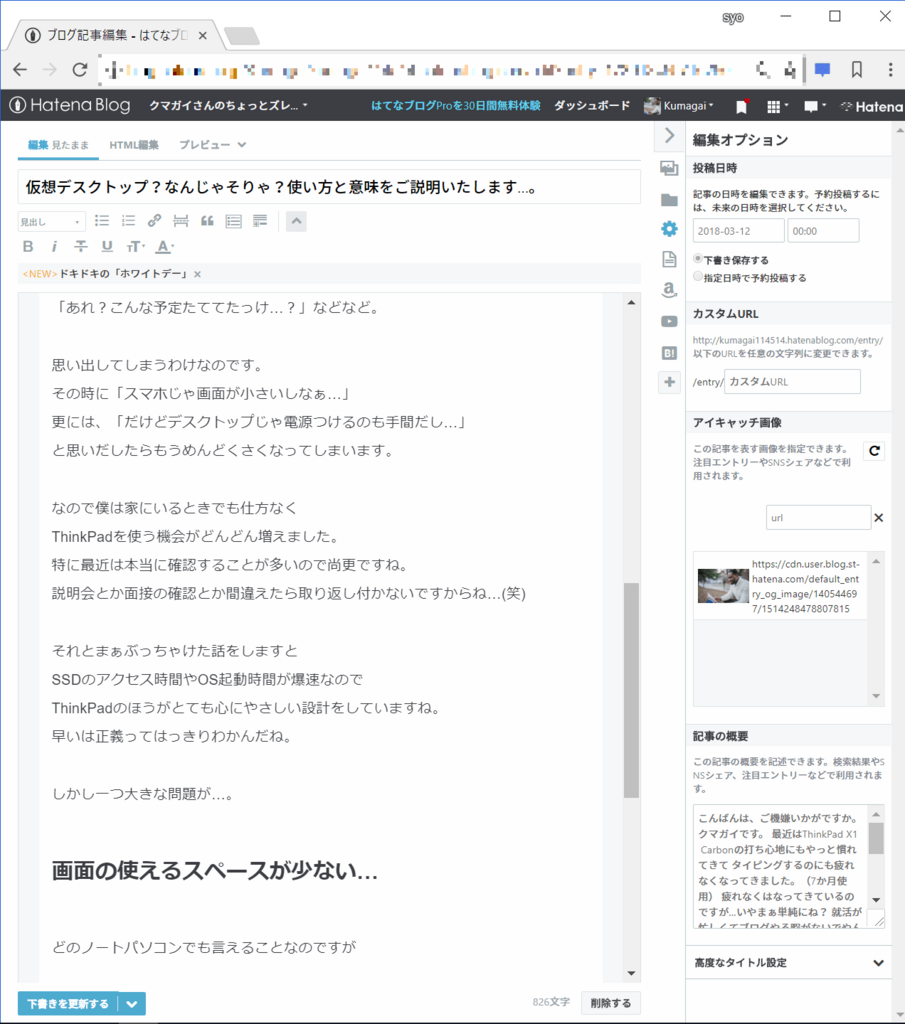Open the photo insert sidebar panel

[x=669, y=168]
